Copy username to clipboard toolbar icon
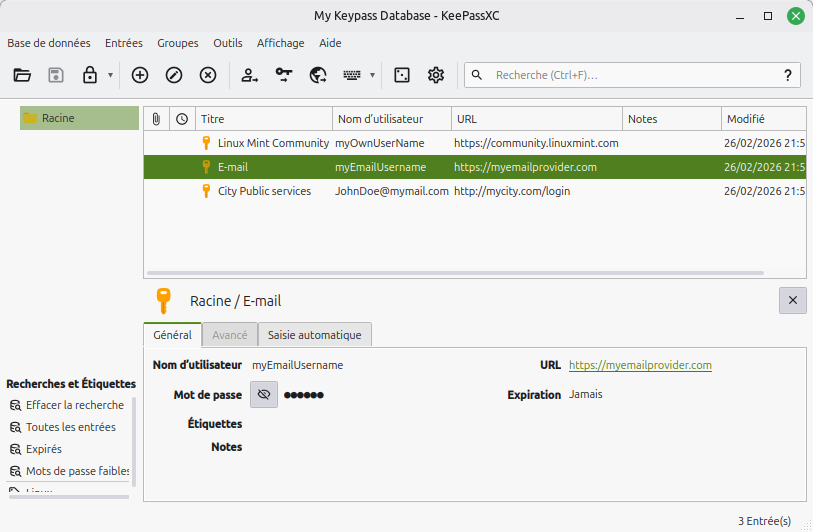813x532 pixels. pos(250,75)
